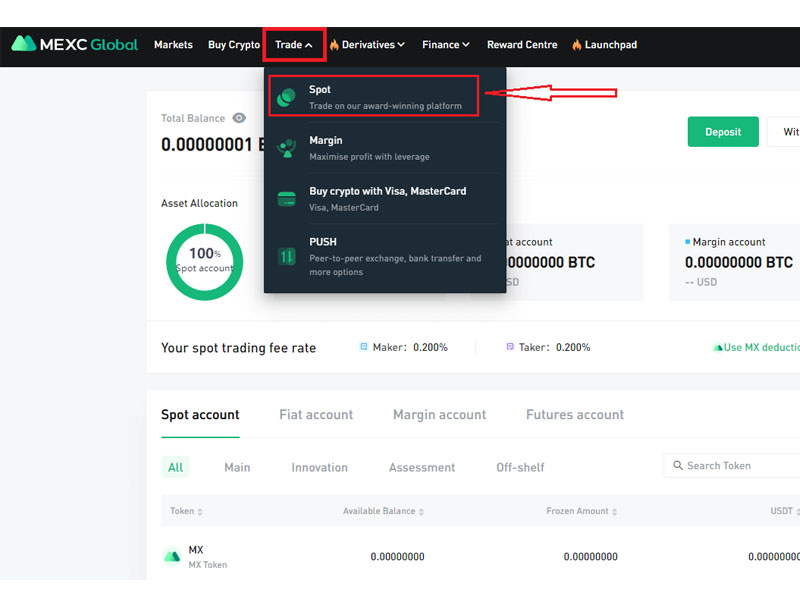Click the Asset Allocation heading
This screenshot has height=600, width=800.
(x=199, y=203)
